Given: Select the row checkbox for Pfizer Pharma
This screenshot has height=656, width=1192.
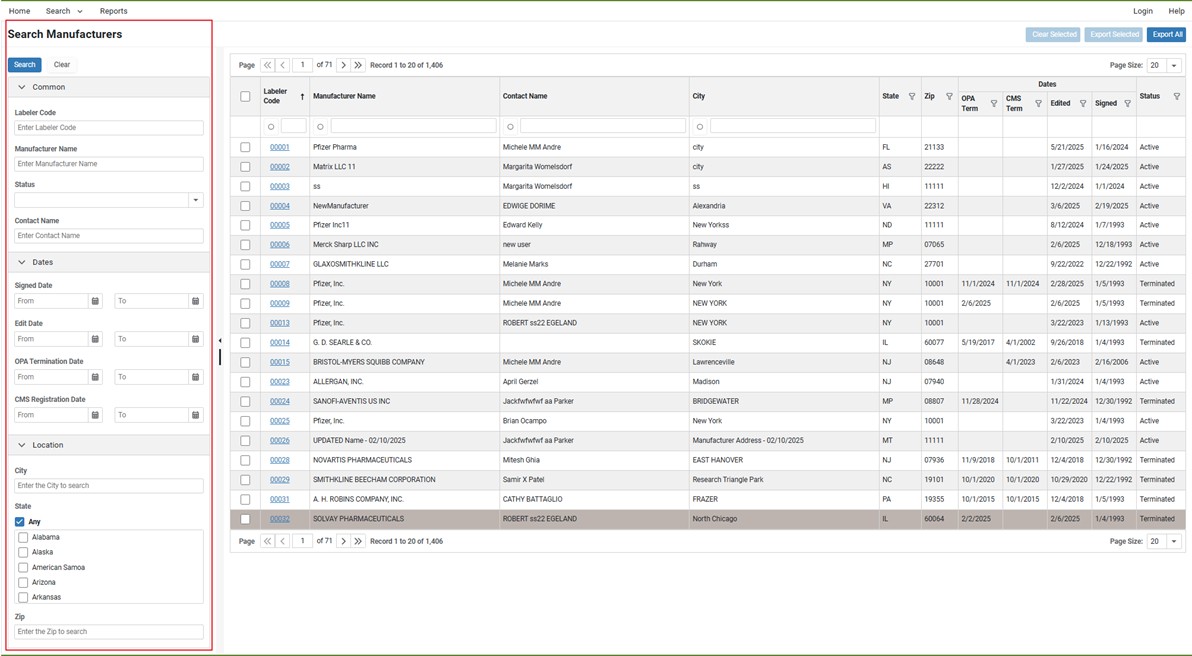Looking at the screenshot, I should pyautogui.click(x=245, y=147).
